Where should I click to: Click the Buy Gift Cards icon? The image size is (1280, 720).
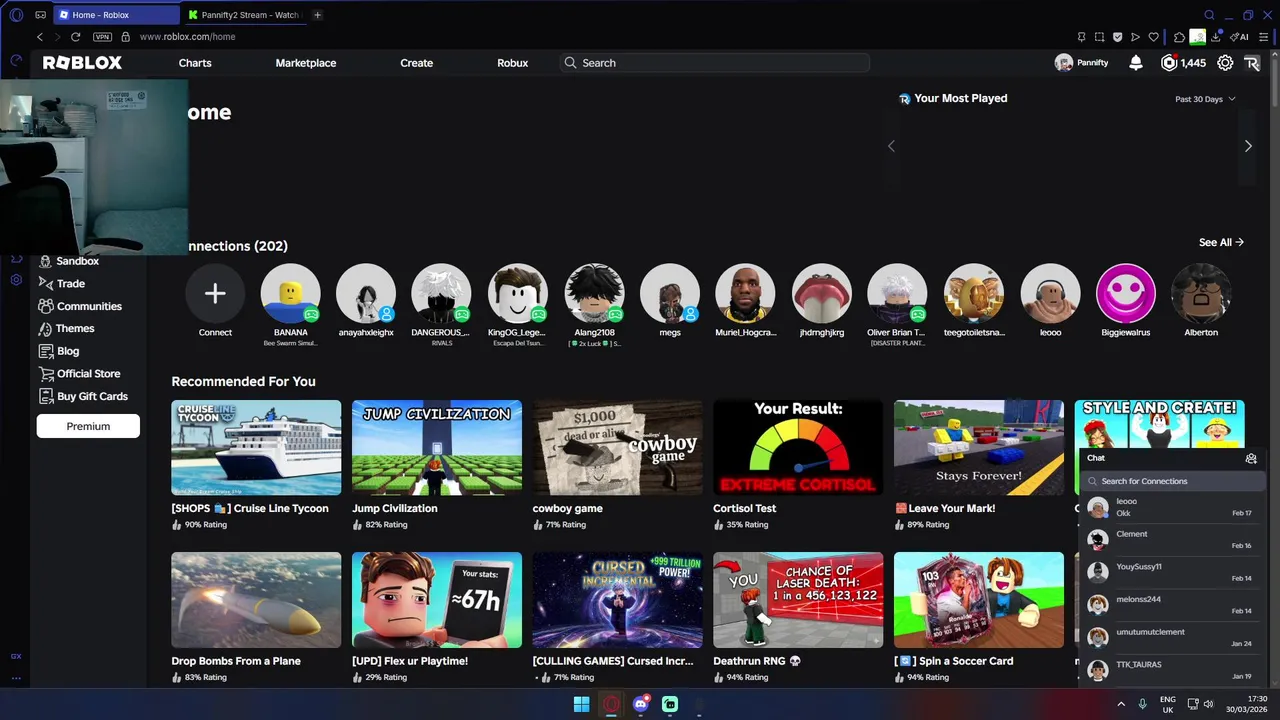point(45,396)
